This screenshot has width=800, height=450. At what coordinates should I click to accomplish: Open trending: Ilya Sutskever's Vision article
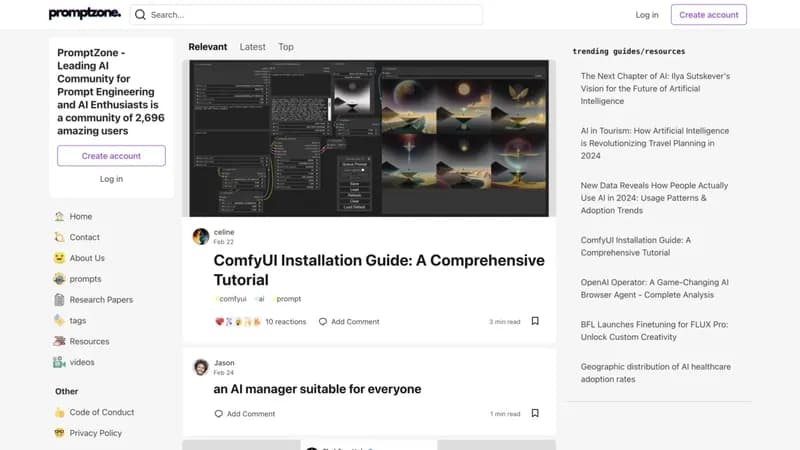[655, 88]
